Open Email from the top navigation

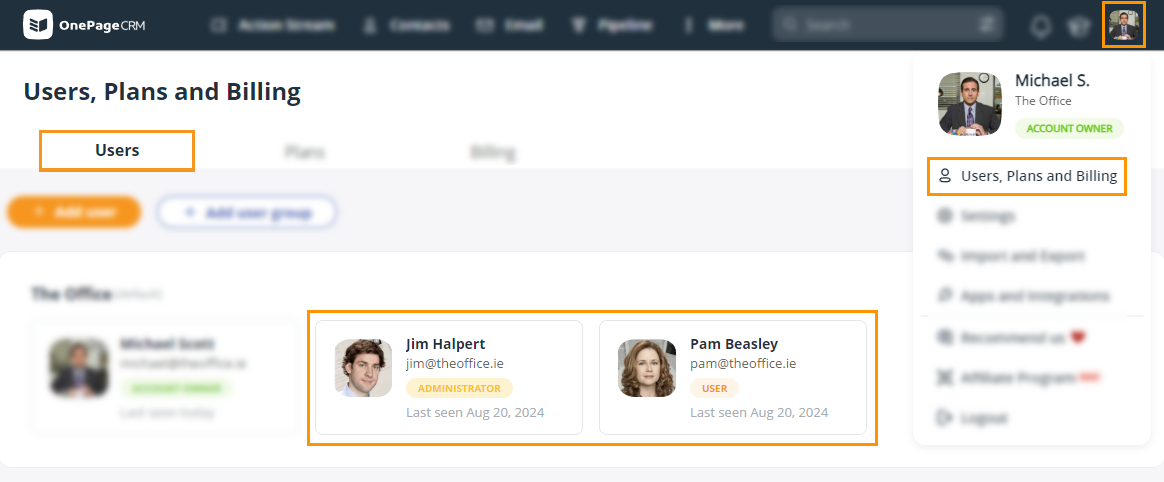coord(509,25)
